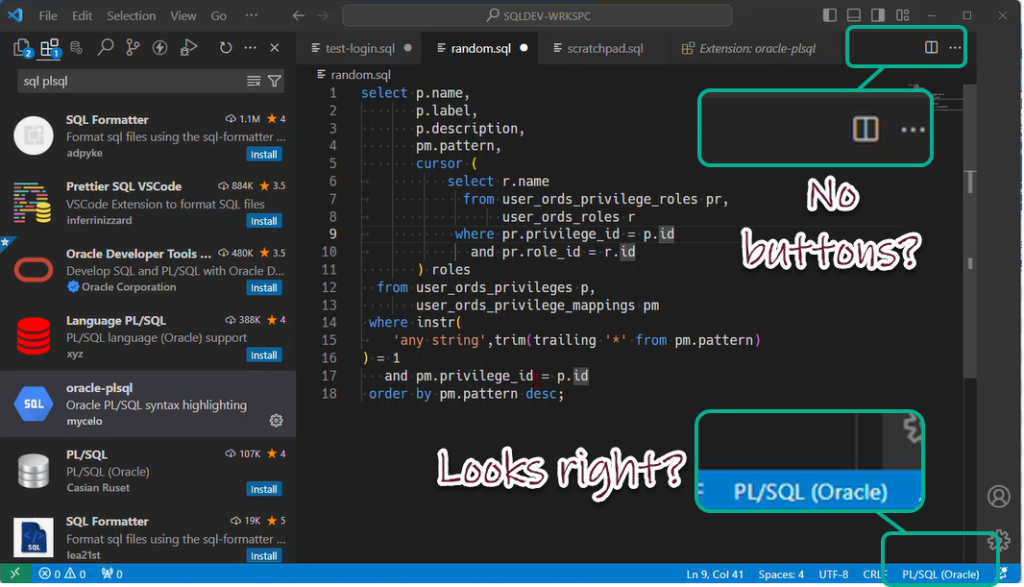Open the Edit menu
Screen dimensions: 1024x587
click(82, 16)
